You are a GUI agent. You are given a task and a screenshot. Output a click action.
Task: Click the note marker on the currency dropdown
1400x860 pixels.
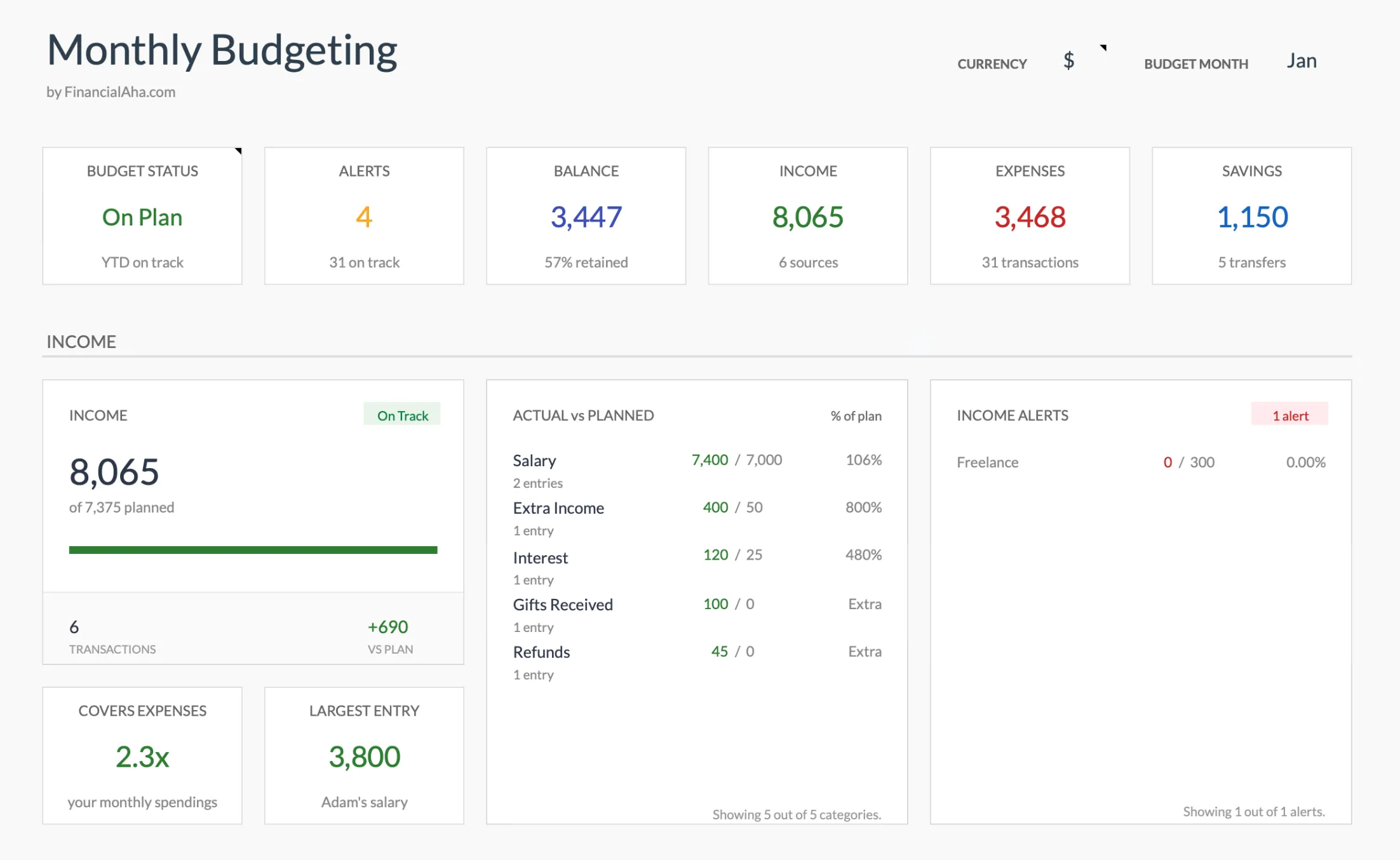[x=1104, y=47]
